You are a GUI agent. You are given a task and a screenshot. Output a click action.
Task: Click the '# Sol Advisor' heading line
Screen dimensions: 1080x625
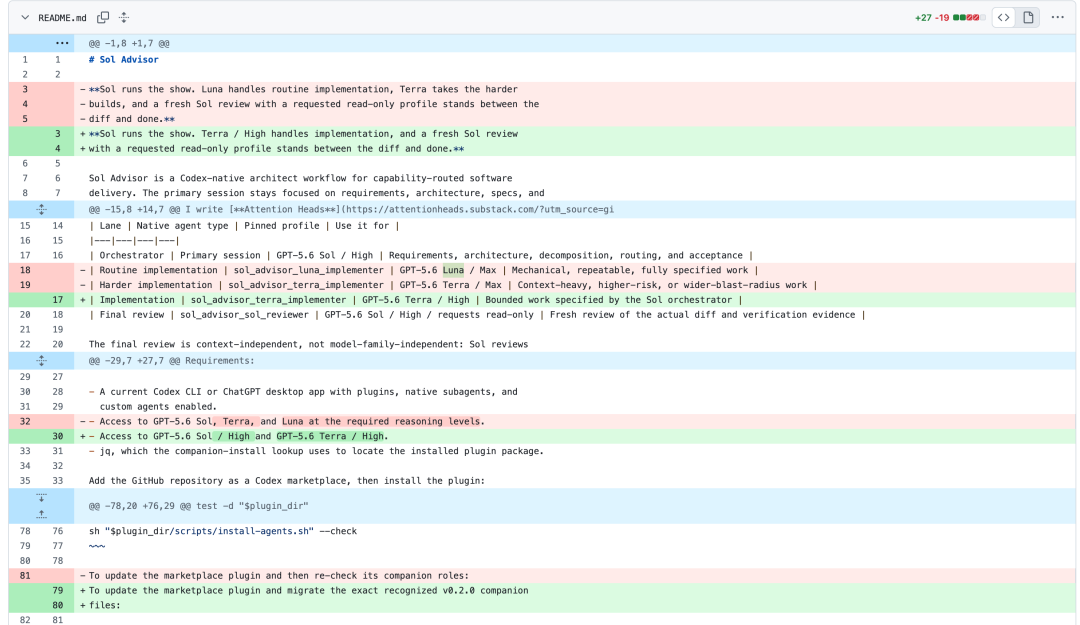pyautogui.click(x=123, y=60)
